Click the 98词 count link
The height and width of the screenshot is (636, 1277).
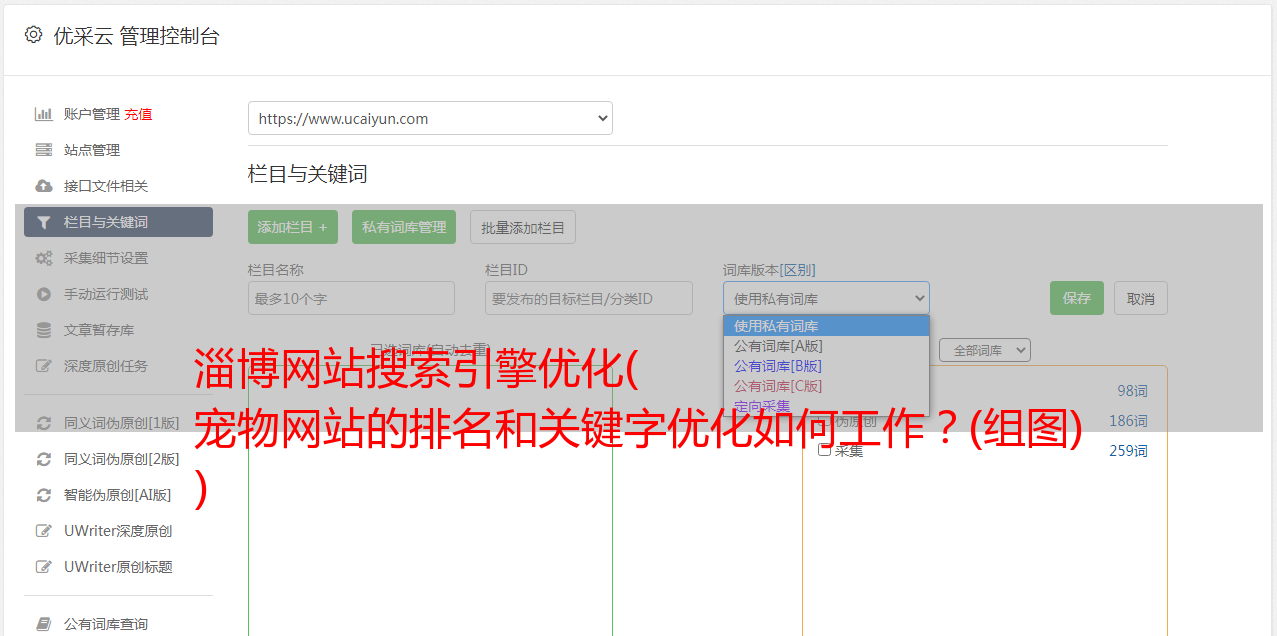point(1132,391)
